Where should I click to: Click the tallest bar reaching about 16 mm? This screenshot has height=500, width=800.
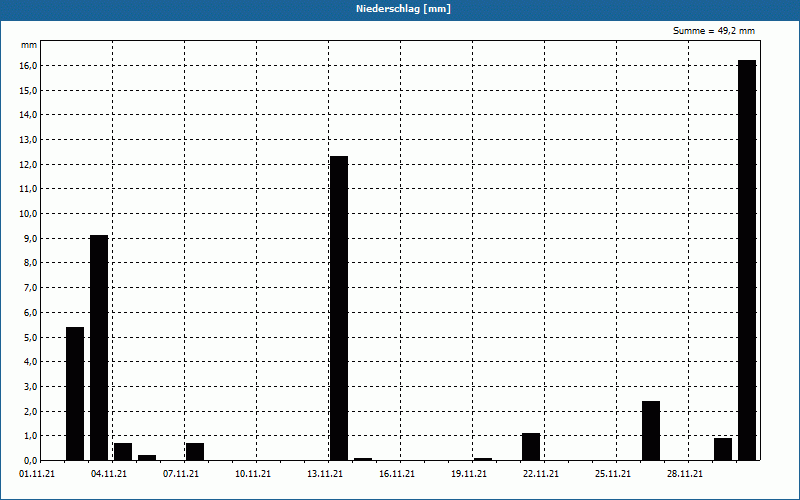click(x=747, y=260)
